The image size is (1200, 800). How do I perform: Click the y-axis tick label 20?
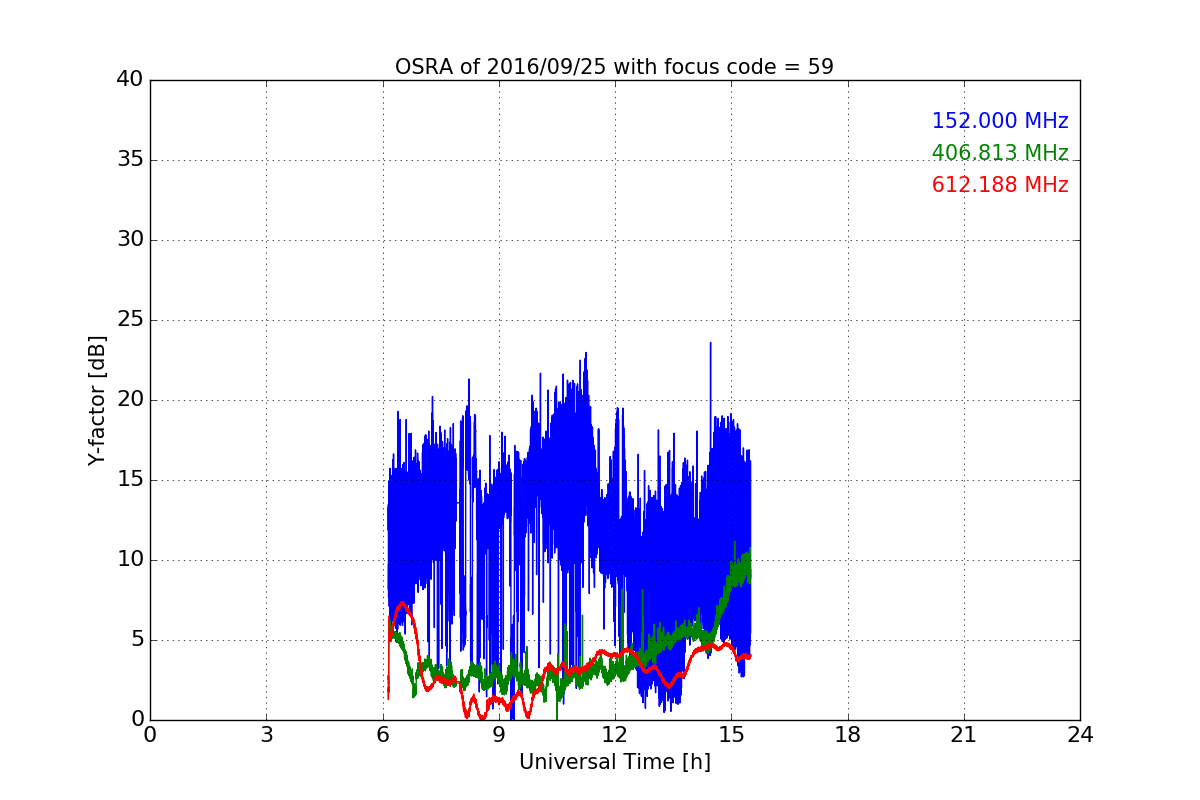(130, 400)
